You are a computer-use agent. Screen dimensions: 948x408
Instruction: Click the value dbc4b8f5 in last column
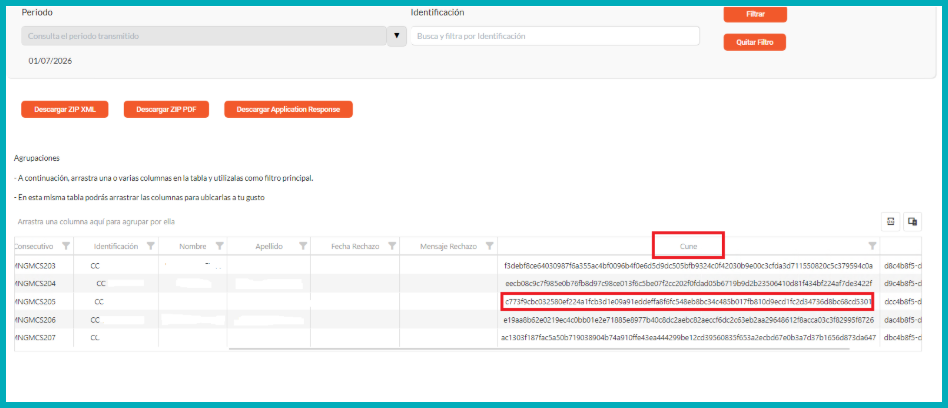[903, 337]
